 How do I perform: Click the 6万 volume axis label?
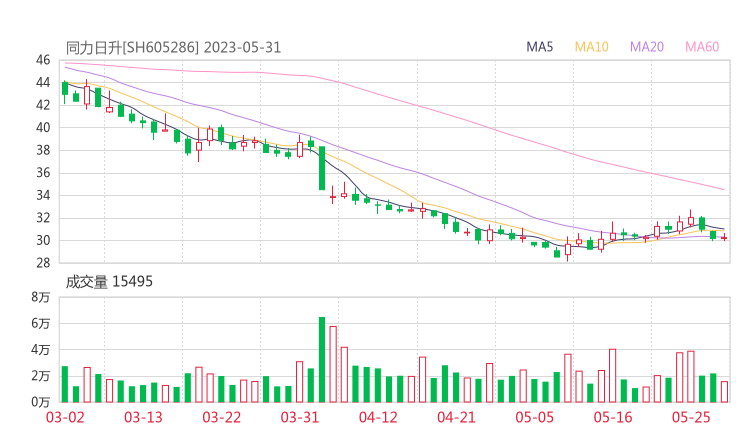tap(41, 323)
